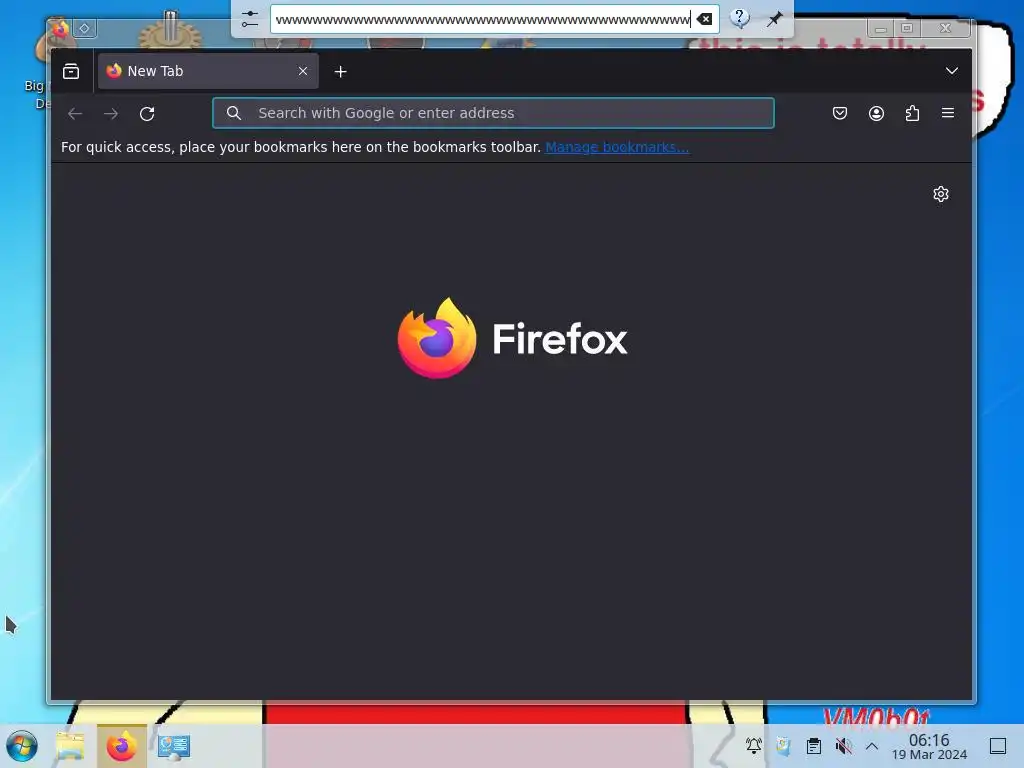1024x768 pixels.
Task: Select the Firefox taskbar entry
Action: pos(121,746)
